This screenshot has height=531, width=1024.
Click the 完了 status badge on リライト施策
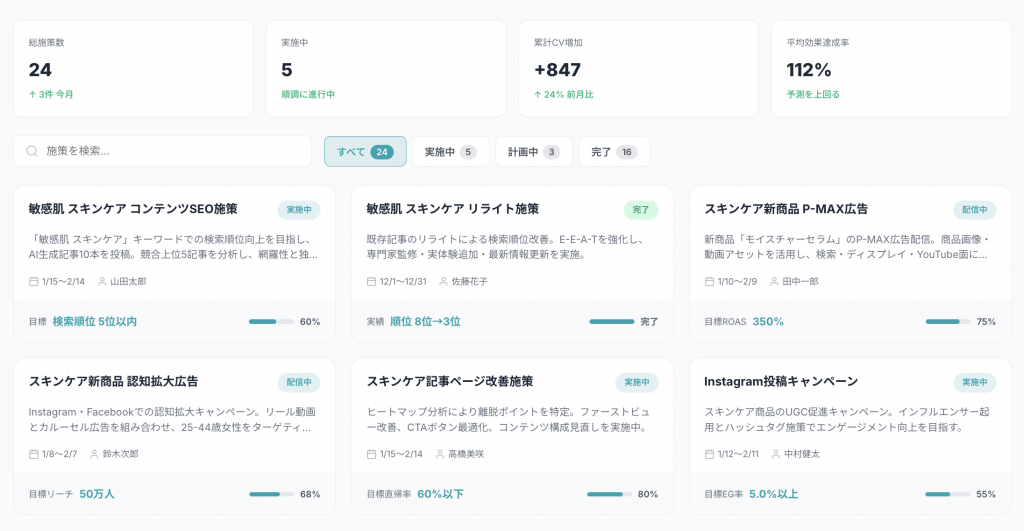pyautogui.click(x=641, y=210)
